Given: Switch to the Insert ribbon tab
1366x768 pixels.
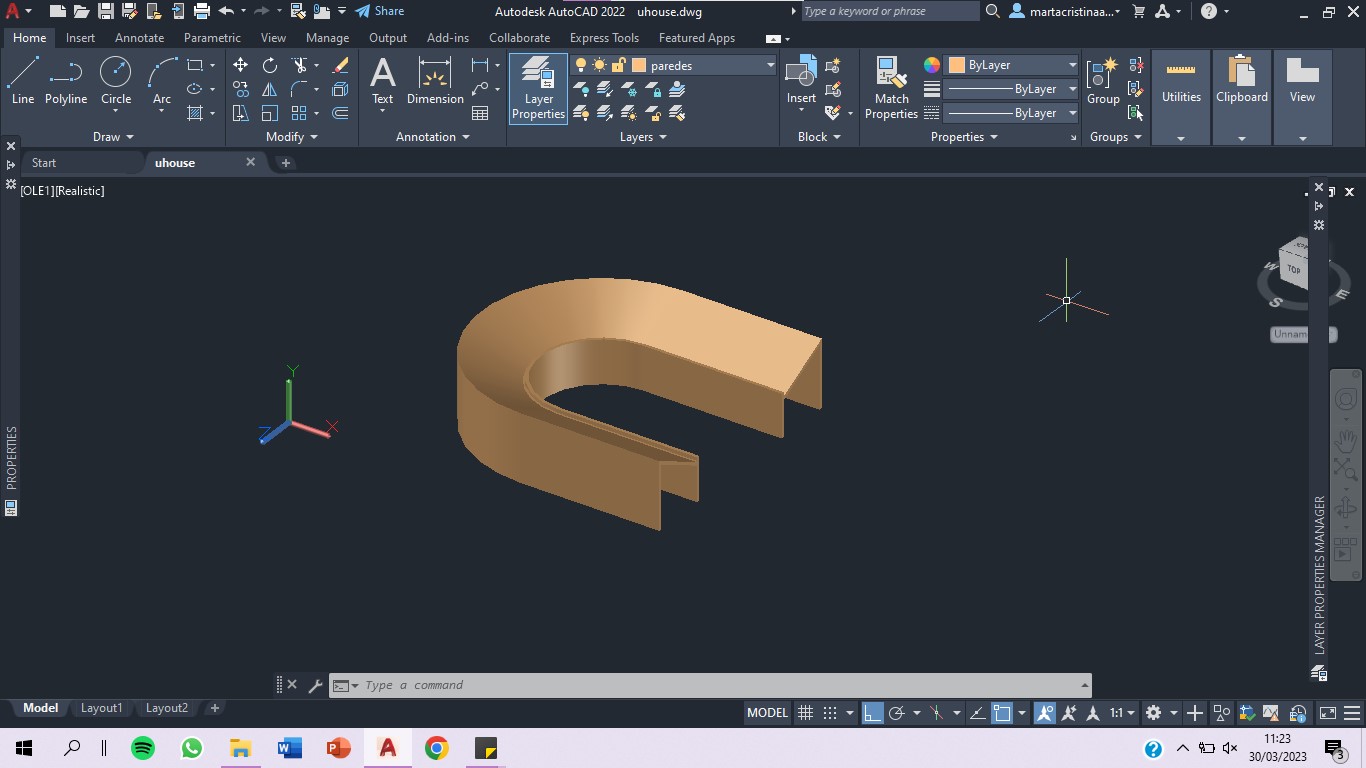Looking at the screenshot, I should (80, 38).
